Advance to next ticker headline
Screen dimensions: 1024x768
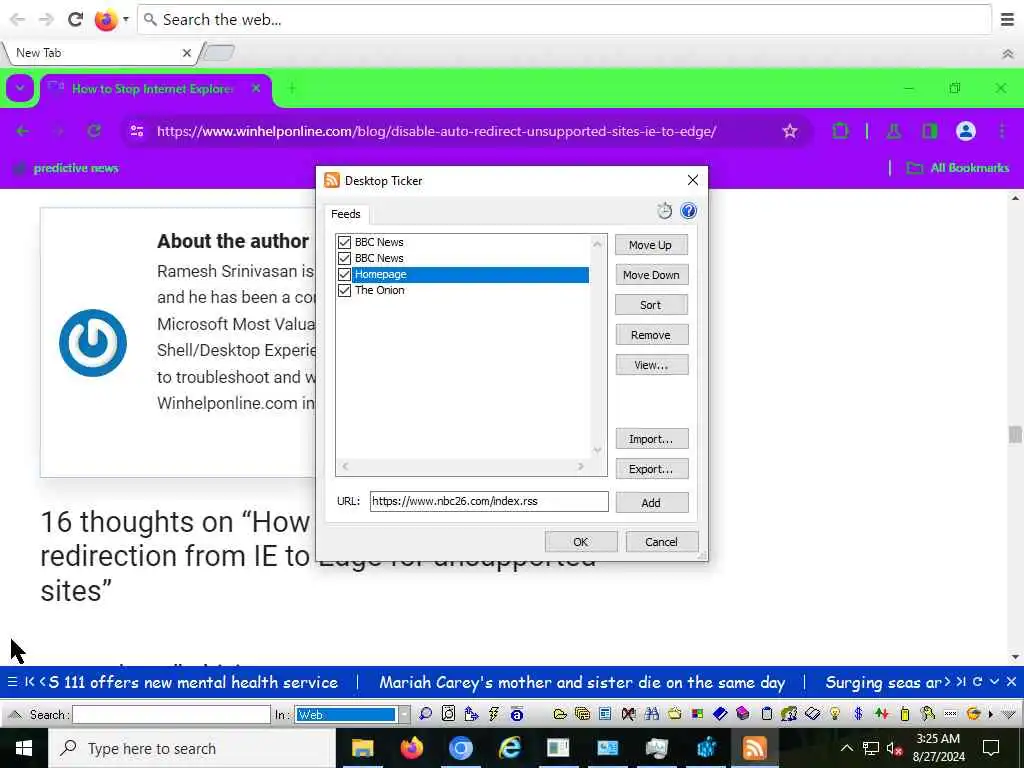pos(947,682)
